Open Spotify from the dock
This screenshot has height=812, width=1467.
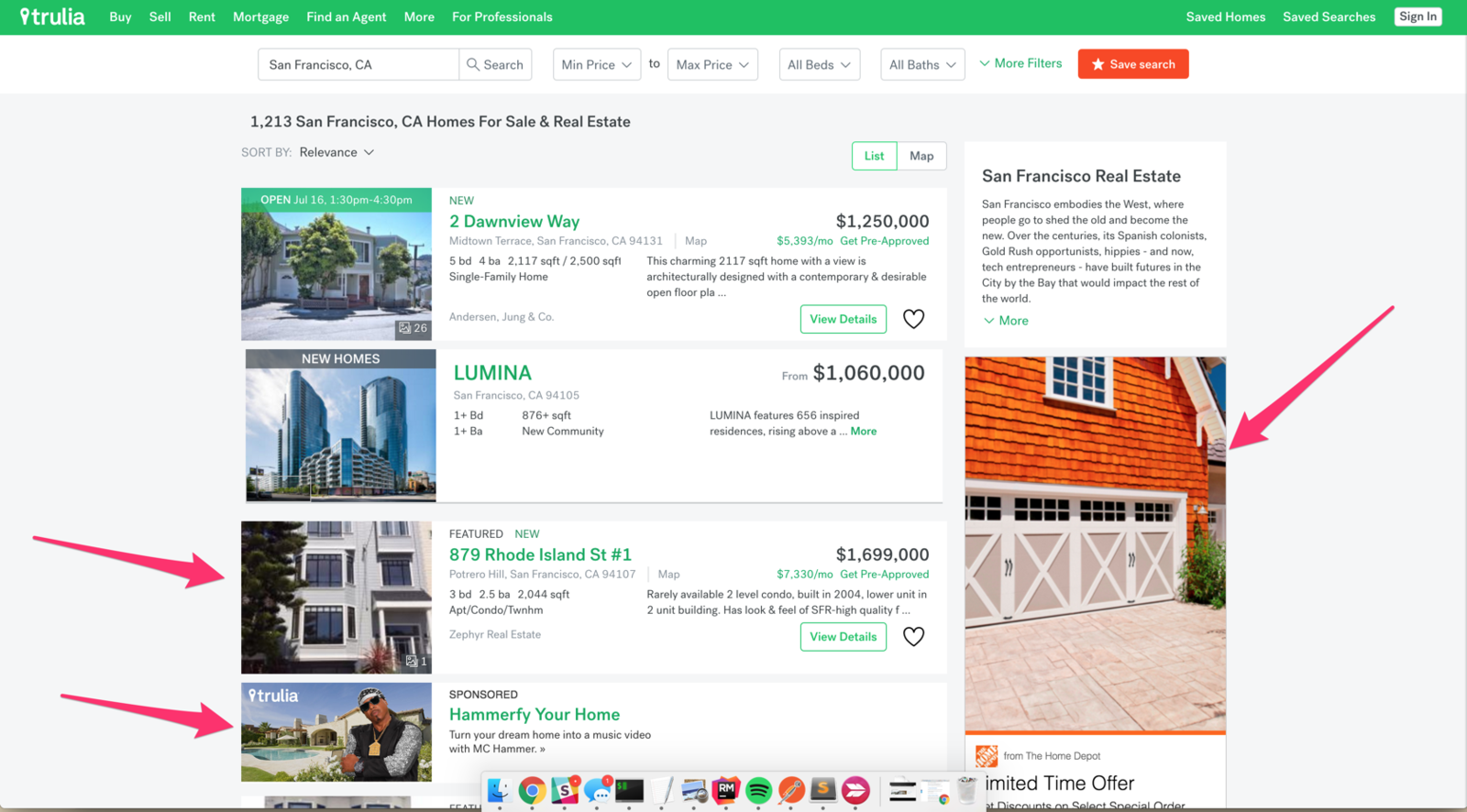(x=758, y=790)
